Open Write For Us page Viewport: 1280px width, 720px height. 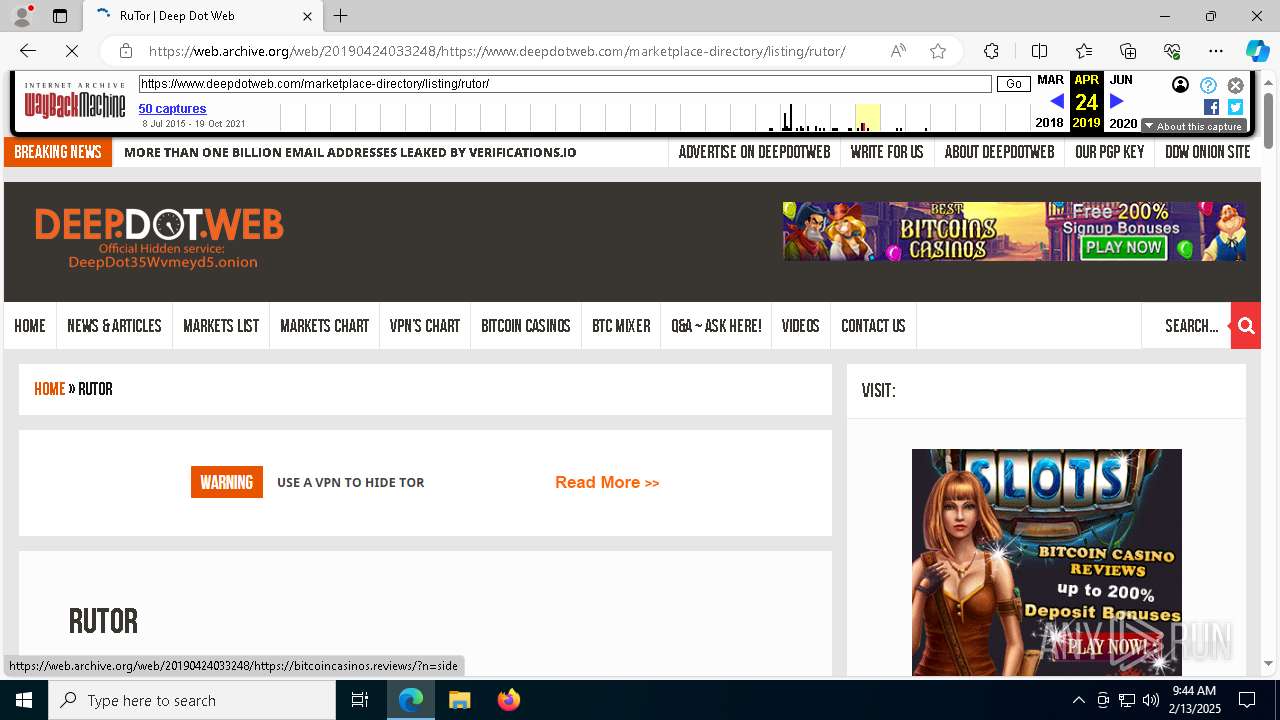tap(887, 152)
